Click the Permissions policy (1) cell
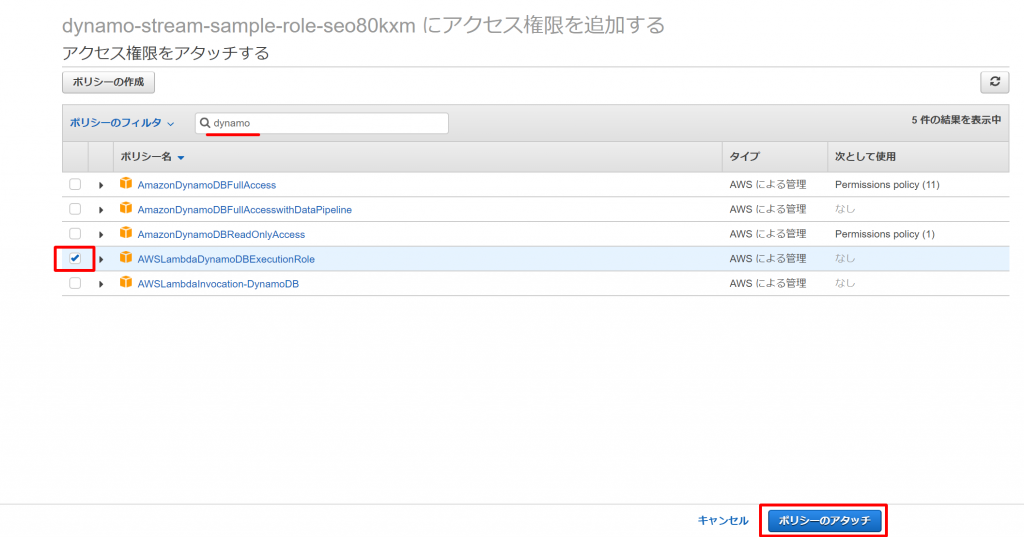The image size is (1024, 537). 884,235
